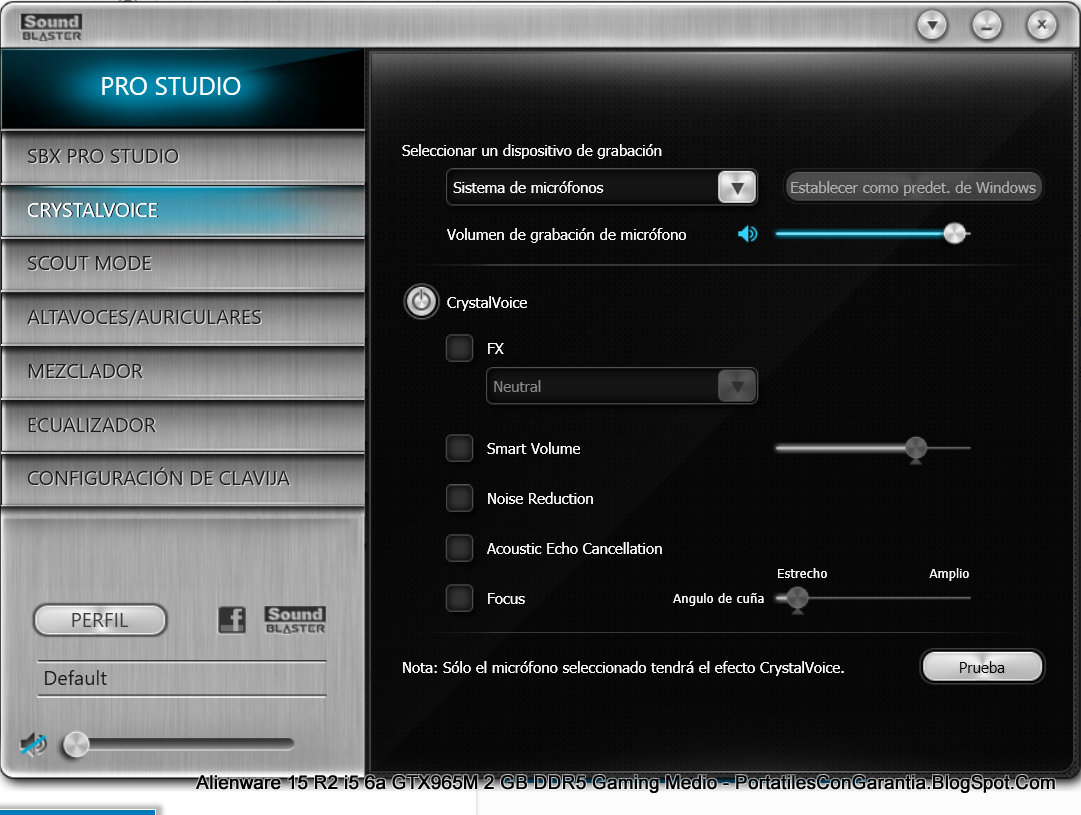Enable Smart Volume checkbox
1081x815 pixels.
tap(459, 448)
